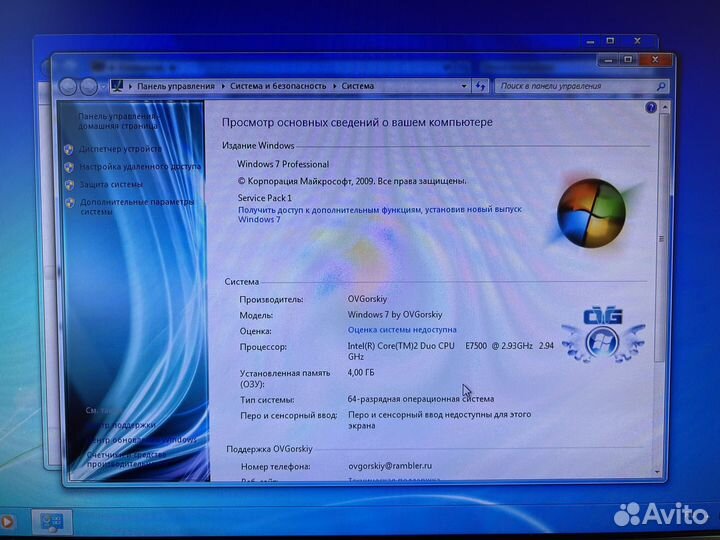
Task: Click the Forward navigation arrow button
Action: click(x=89, y=87)
